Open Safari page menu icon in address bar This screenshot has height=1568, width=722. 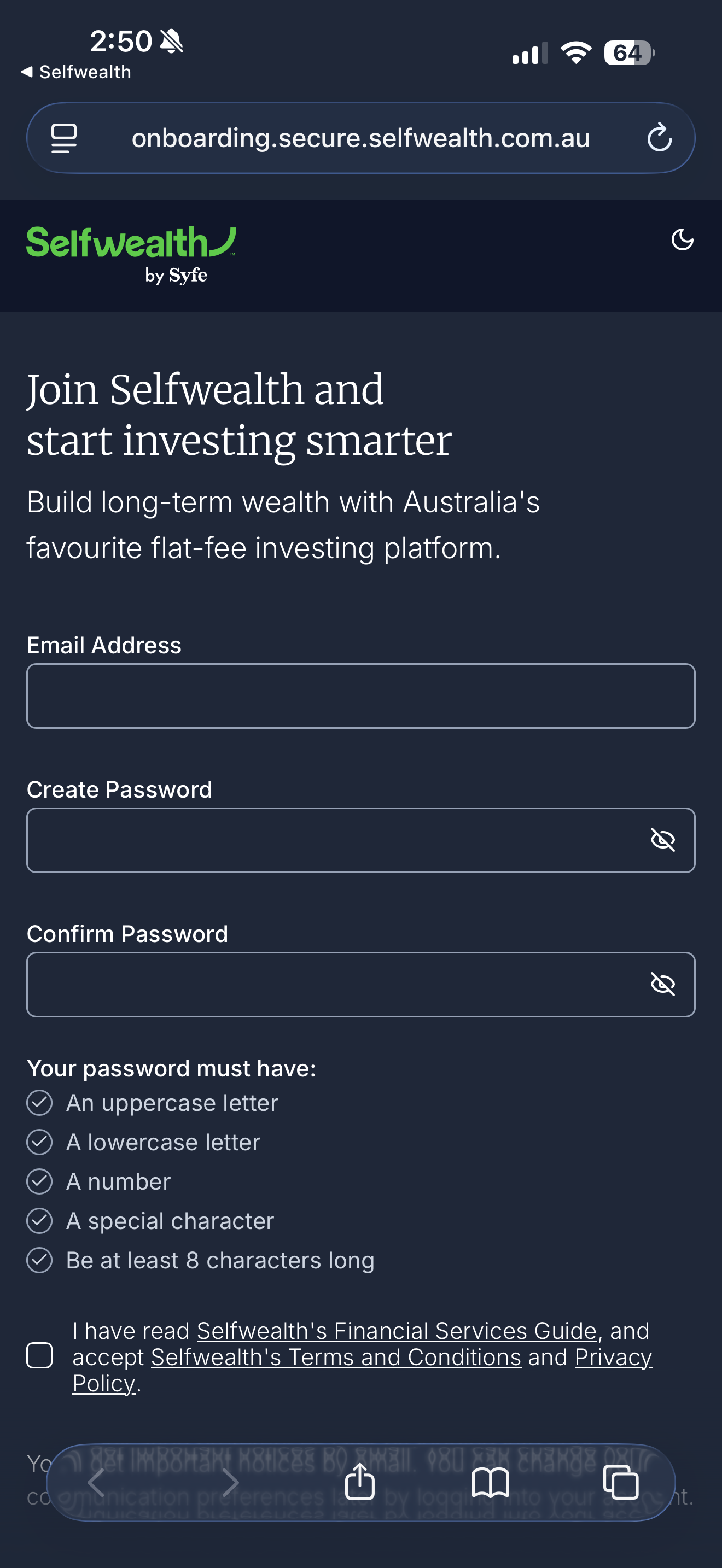tap(64, 138)
